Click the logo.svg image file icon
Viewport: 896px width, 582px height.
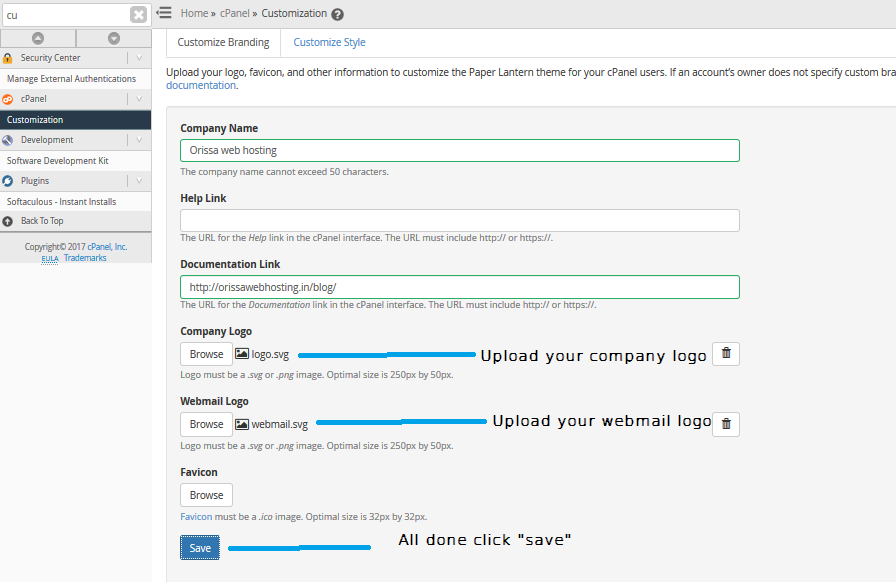point(242,354)
